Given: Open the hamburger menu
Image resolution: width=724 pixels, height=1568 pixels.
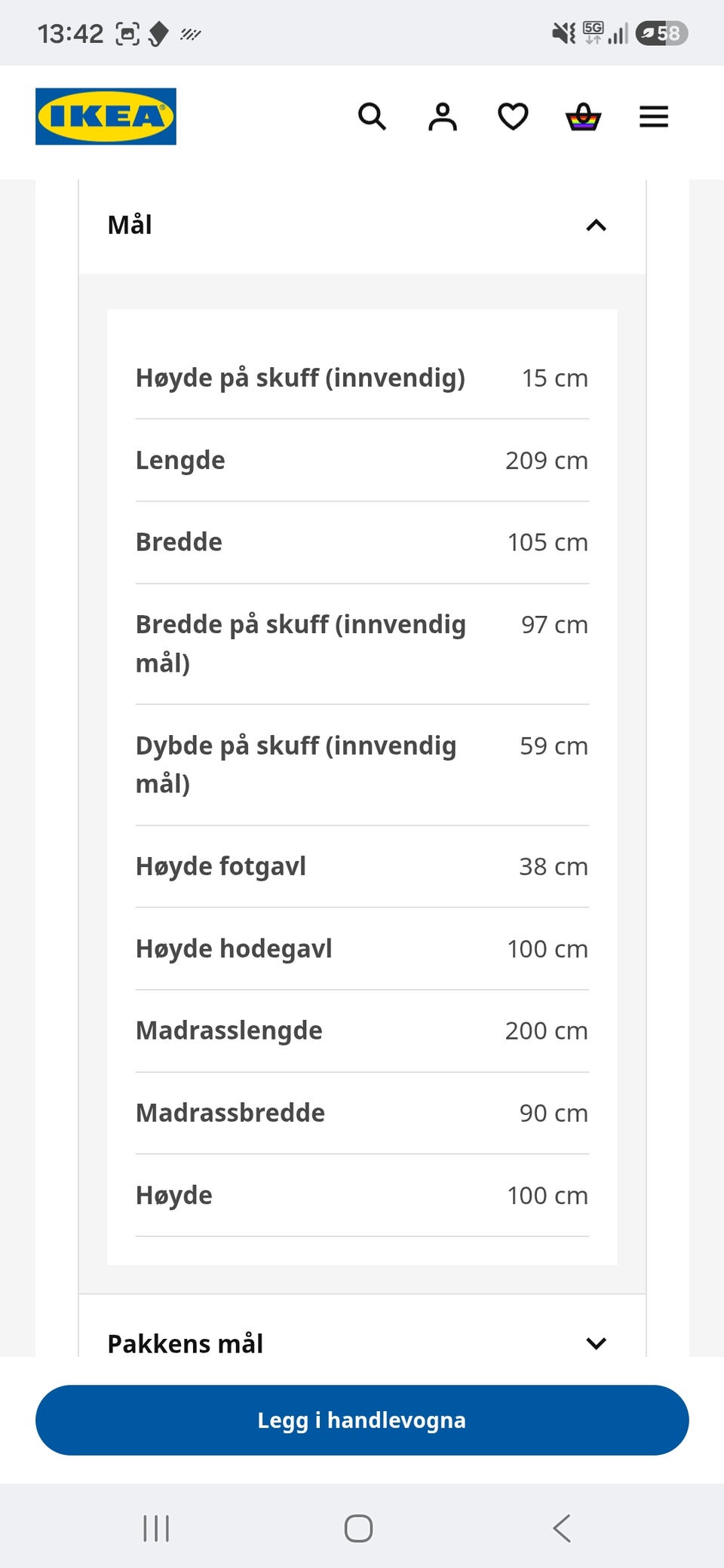Looking at the screenshot, I should tap(654, 117).
